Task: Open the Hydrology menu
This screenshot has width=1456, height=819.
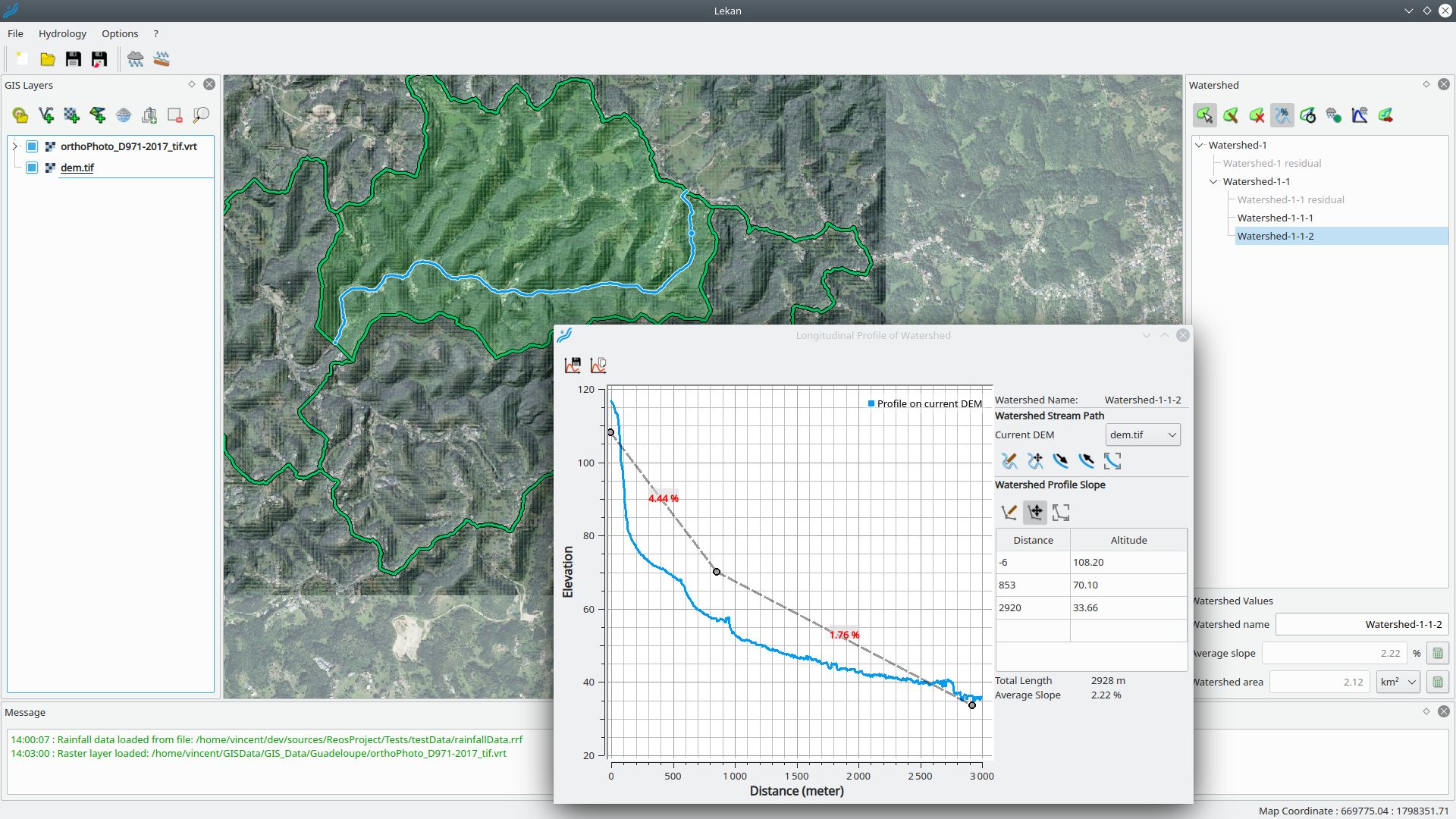Action: [x=62, y=33]
